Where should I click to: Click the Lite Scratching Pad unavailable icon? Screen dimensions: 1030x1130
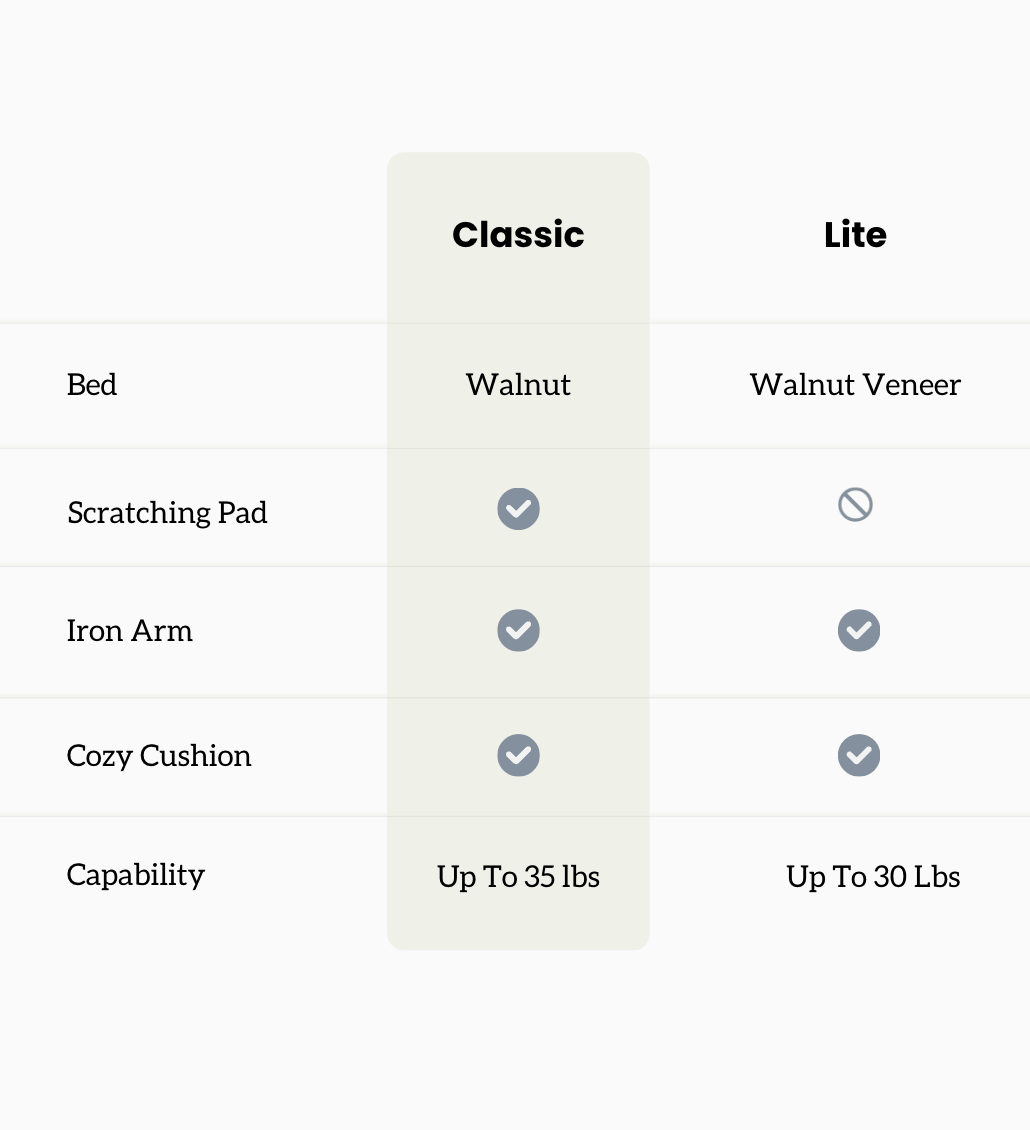(855, 505)
